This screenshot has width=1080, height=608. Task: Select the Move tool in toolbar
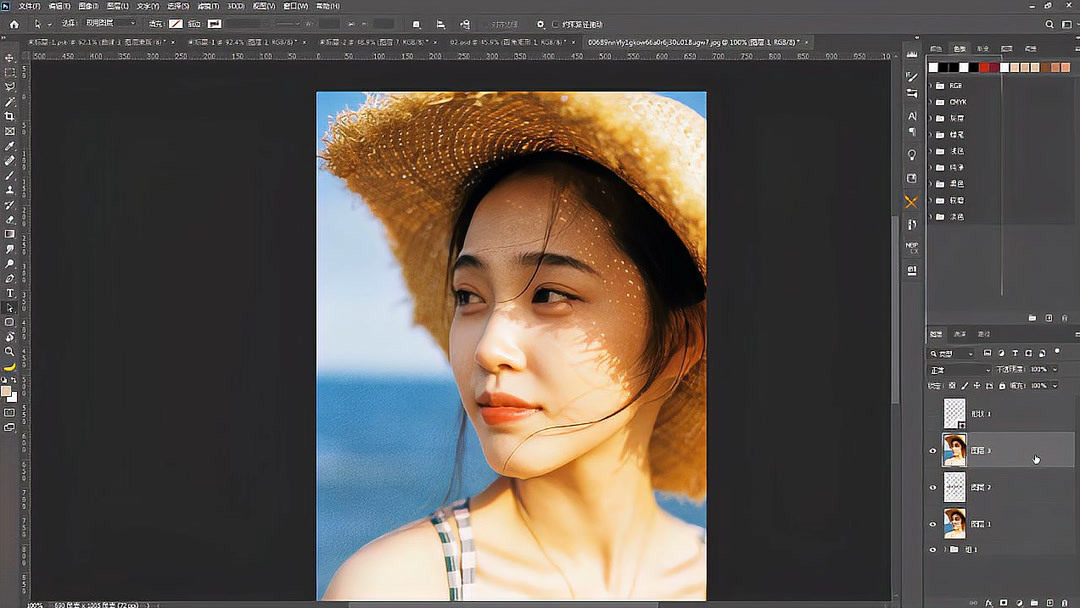pos(10,58)
